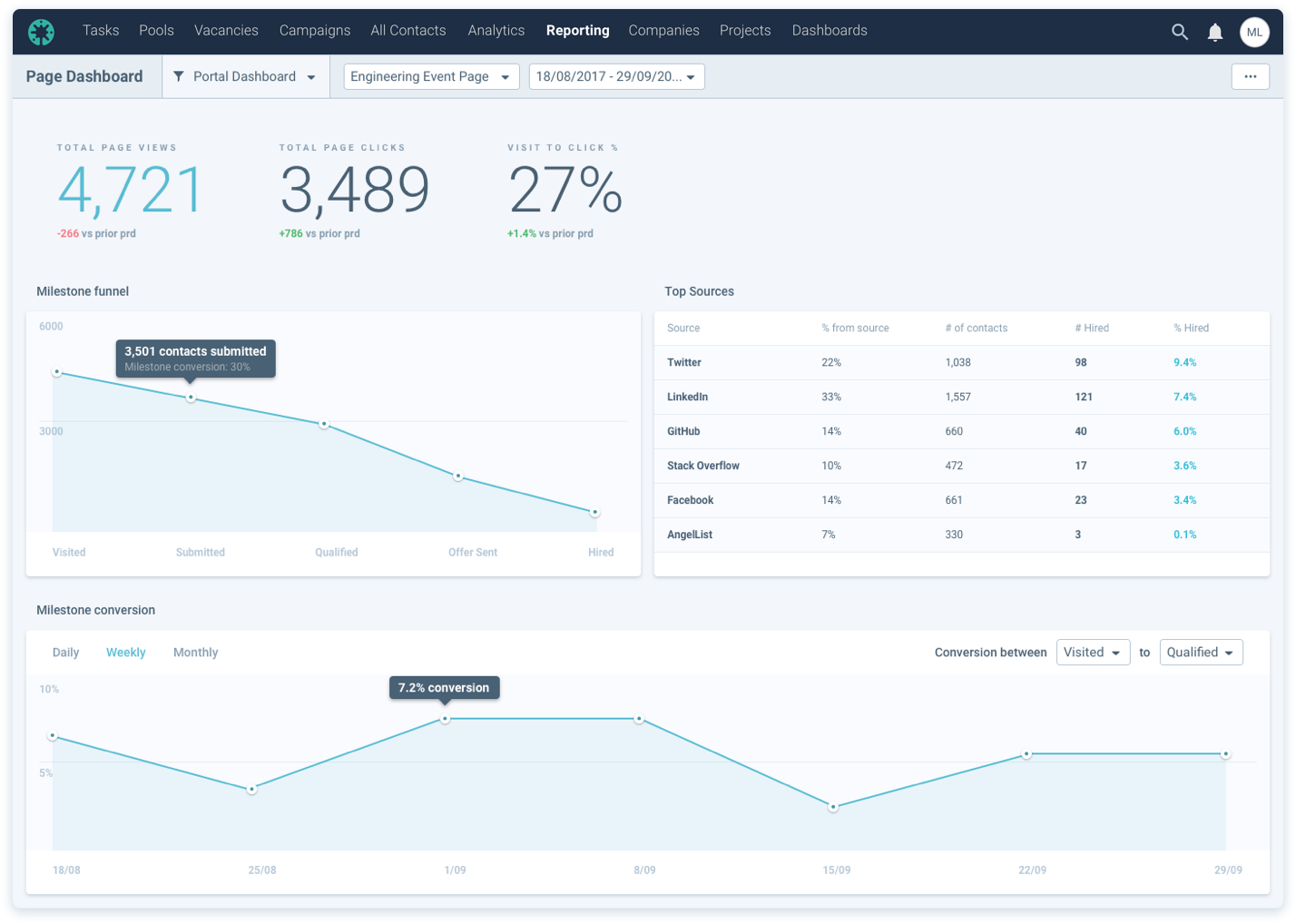
Task: Open the ellipsis overflow menu
Action: click(x=1251, y=76)
